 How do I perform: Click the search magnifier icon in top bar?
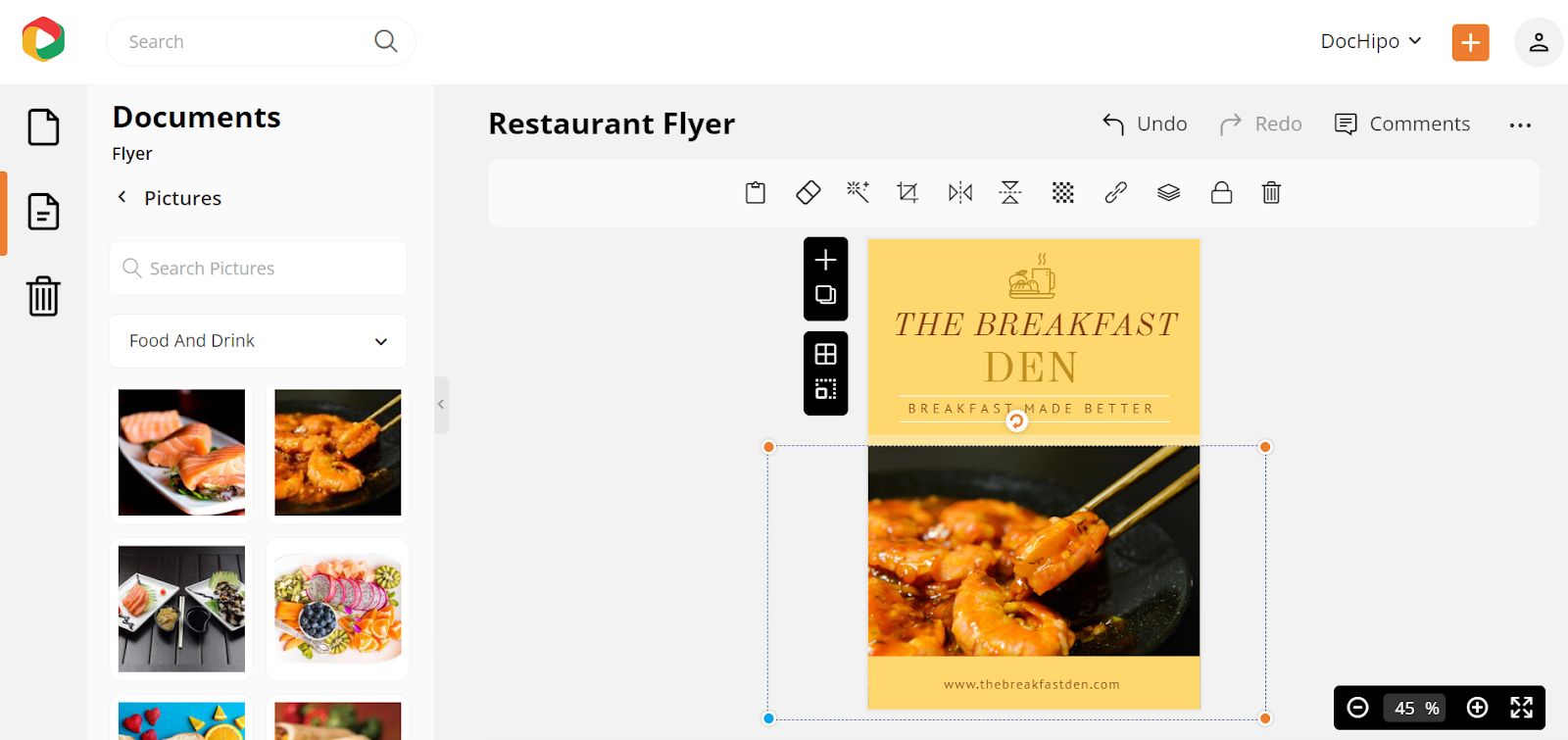pyautogui.click(x=386, y=41)
